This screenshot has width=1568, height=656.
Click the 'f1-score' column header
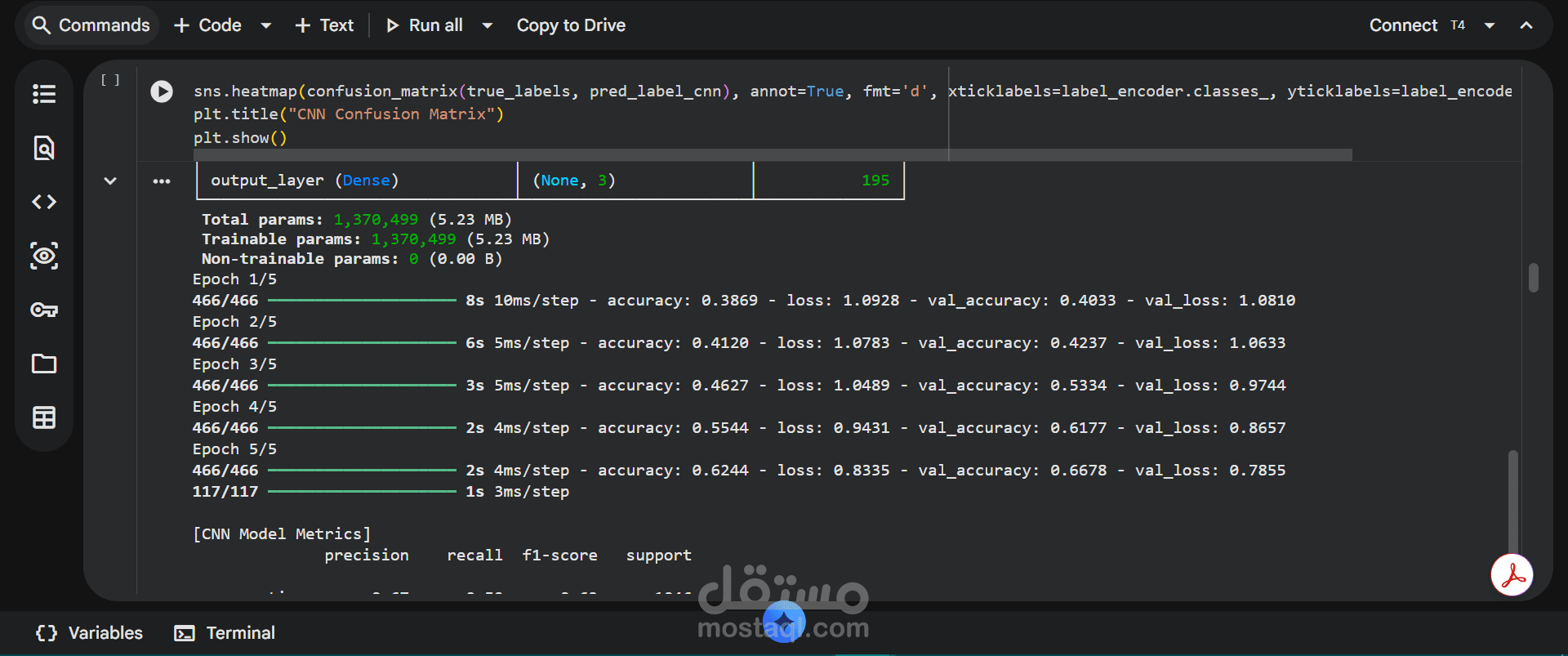[559, 556]
